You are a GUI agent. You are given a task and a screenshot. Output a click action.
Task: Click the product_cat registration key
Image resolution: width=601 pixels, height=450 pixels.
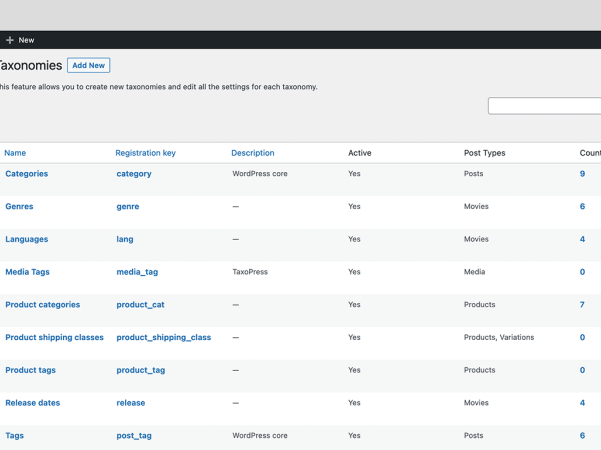(140, 305)
